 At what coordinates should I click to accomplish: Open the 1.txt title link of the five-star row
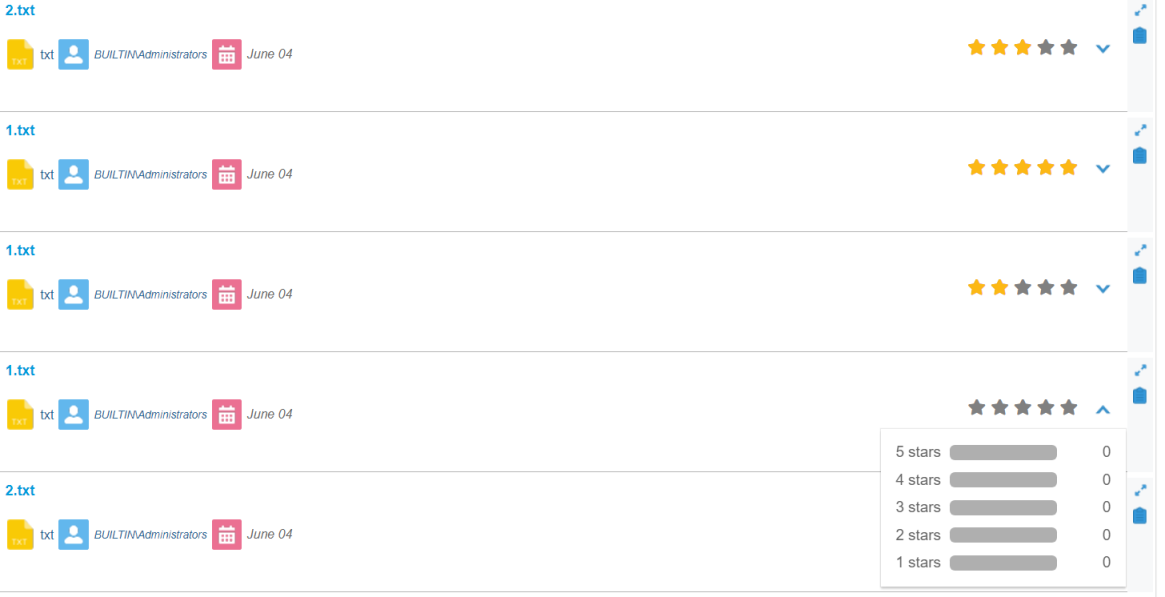(20, 130)
